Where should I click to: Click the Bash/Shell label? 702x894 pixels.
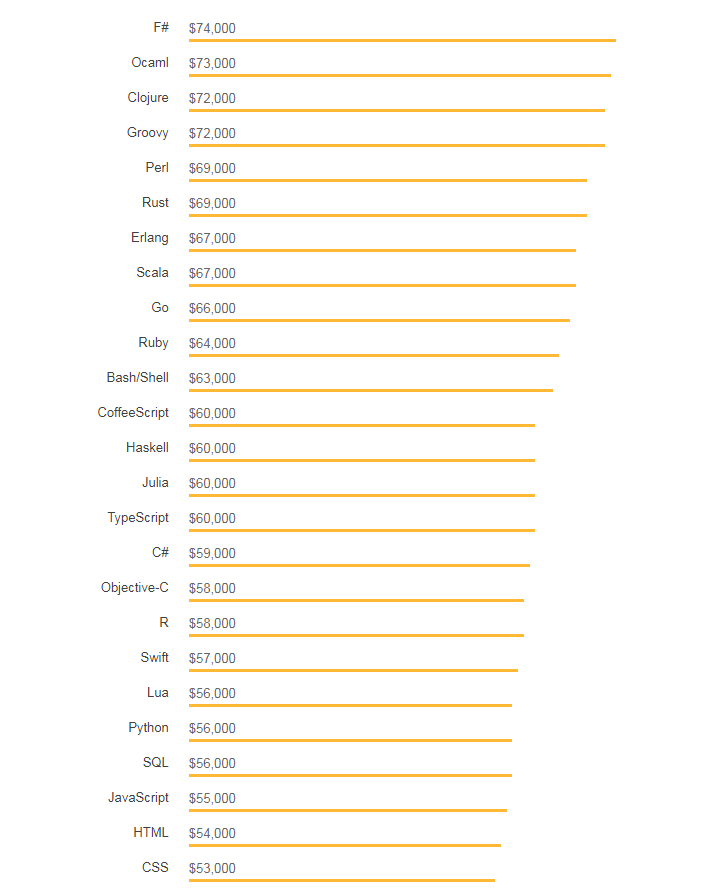138,378
